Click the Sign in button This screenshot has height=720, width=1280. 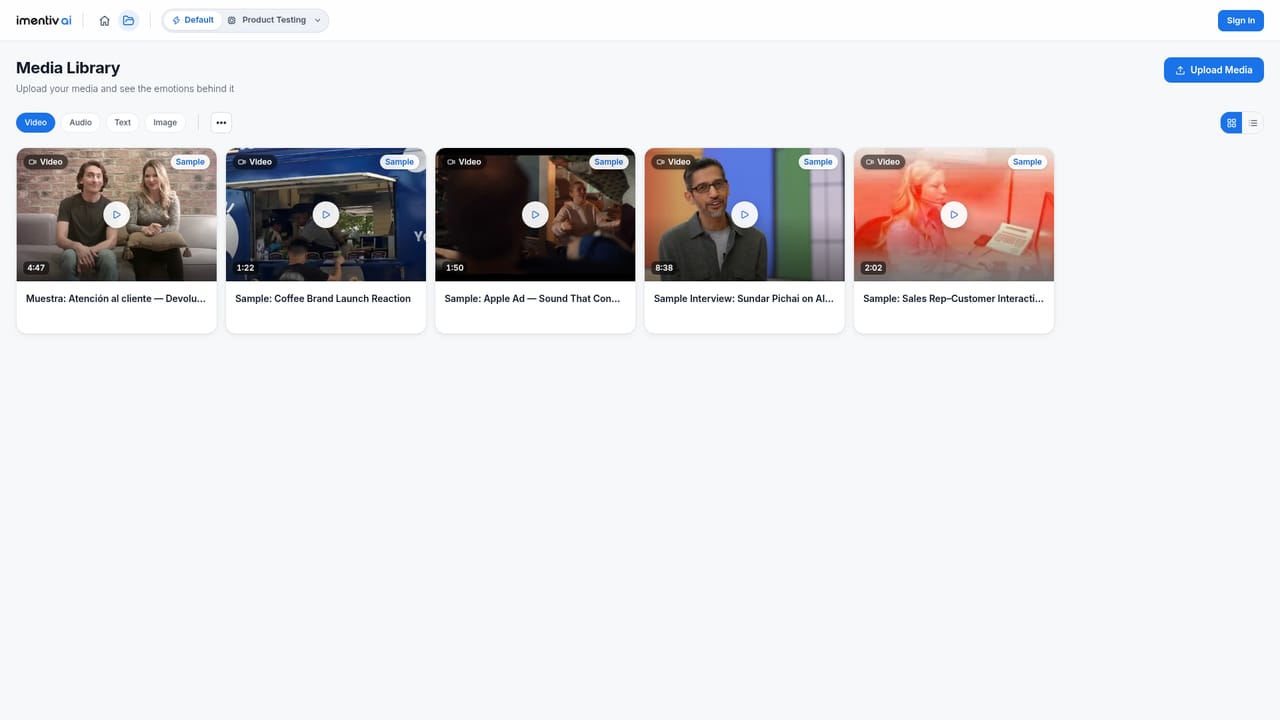(x=1241, y=20)
